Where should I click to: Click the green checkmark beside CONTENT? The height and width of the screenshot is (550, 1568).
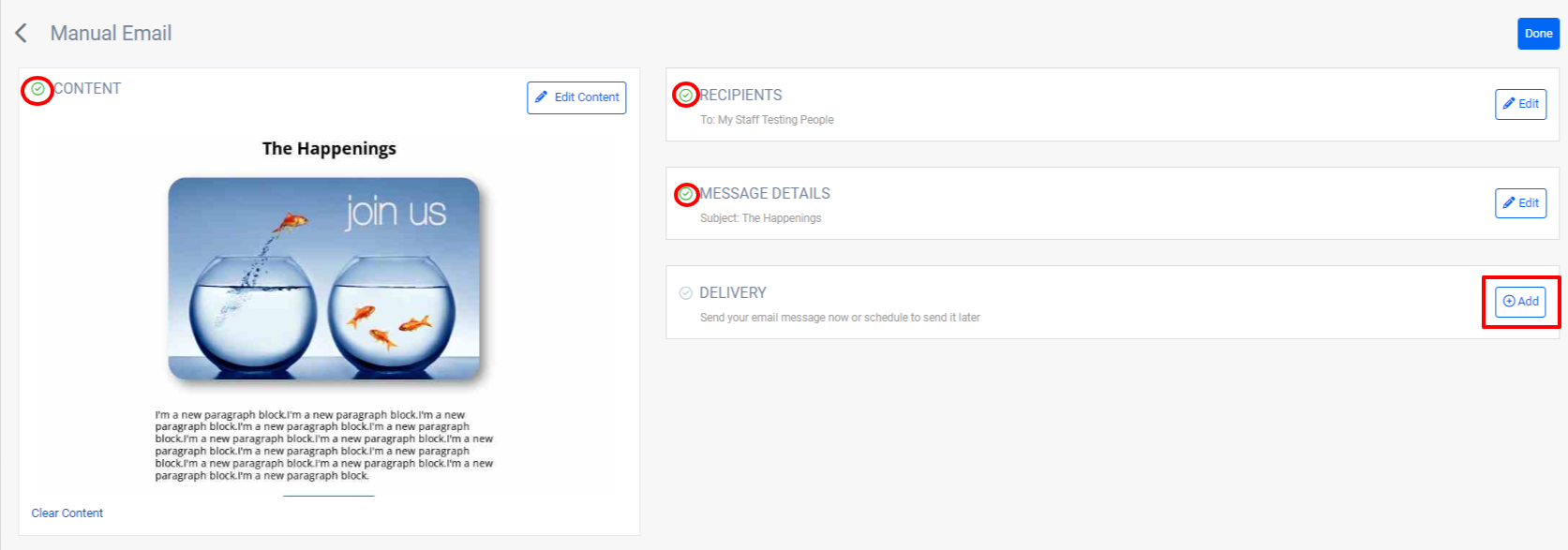[37, 89]
